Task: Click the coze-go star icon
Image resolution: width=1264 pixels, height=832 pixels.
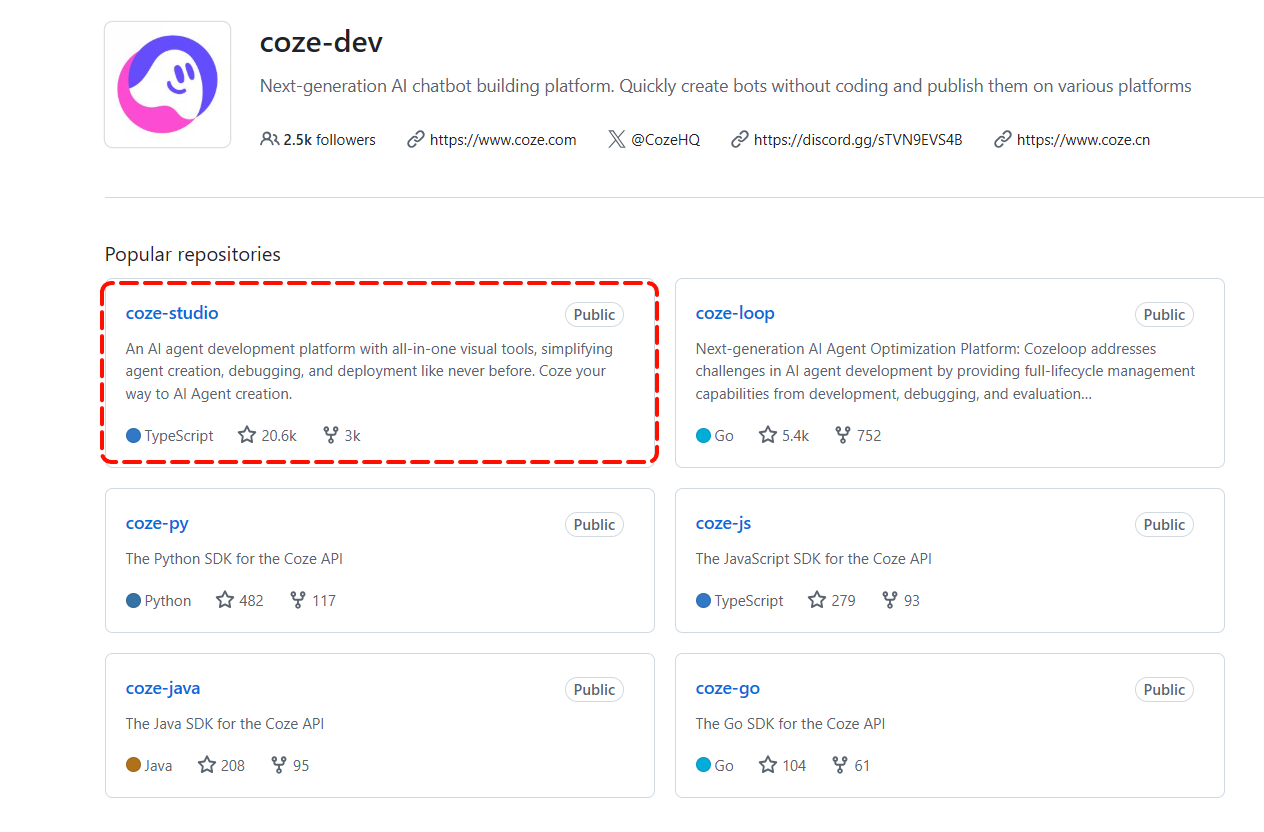Action: tap(768, 765)
